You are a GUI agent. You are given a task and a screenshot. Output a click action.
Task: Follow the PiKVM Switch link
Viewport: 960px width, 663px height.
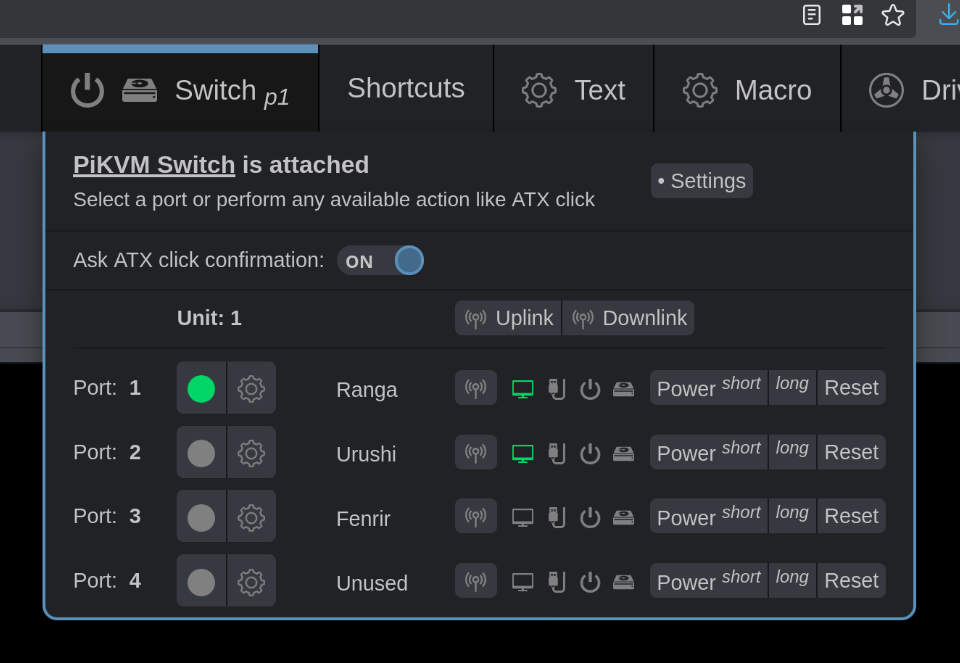tap(154, 165)
